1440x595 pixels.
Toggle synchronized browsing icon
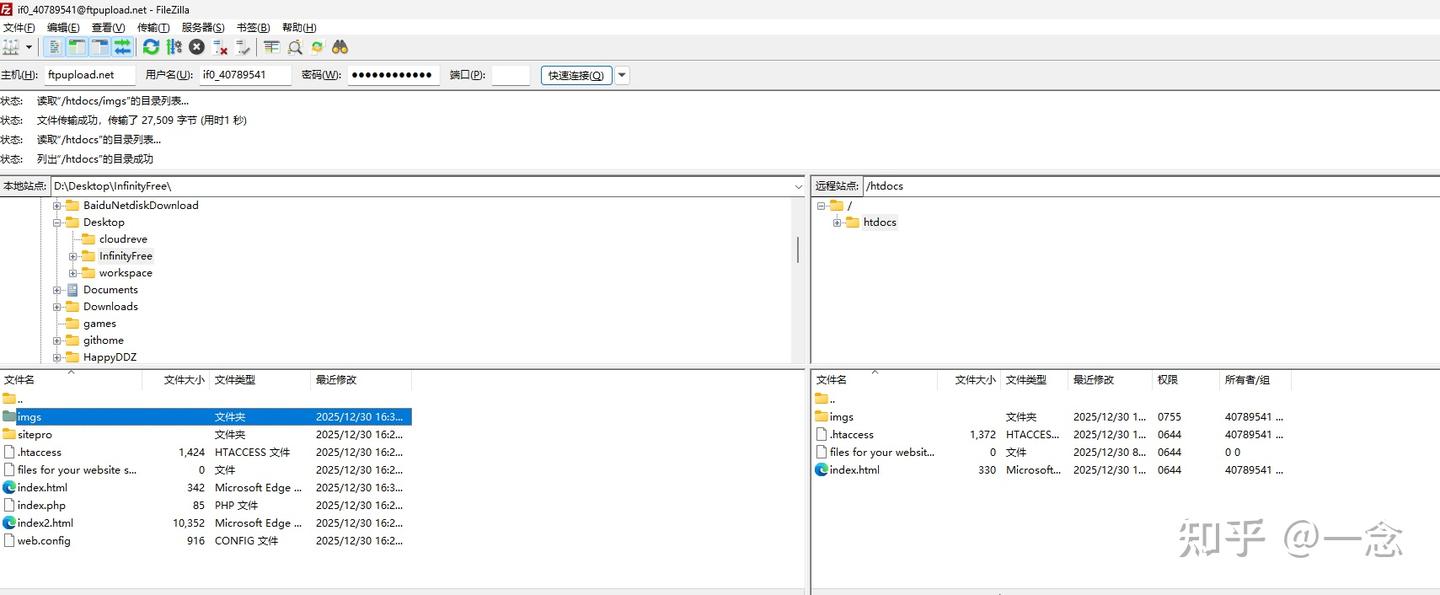click(317, 47)
